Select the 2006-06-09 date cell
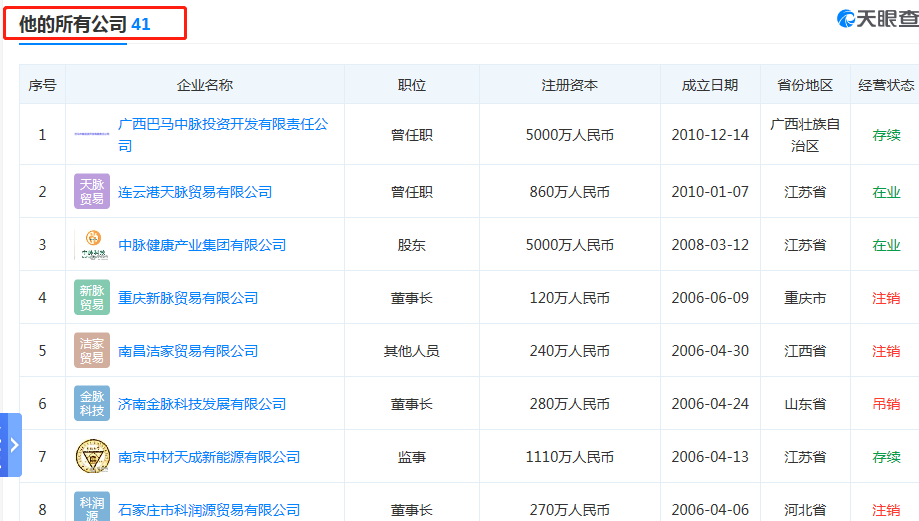Screen dimensions: 919x521 pyautogui.click(x=710, y=298)
